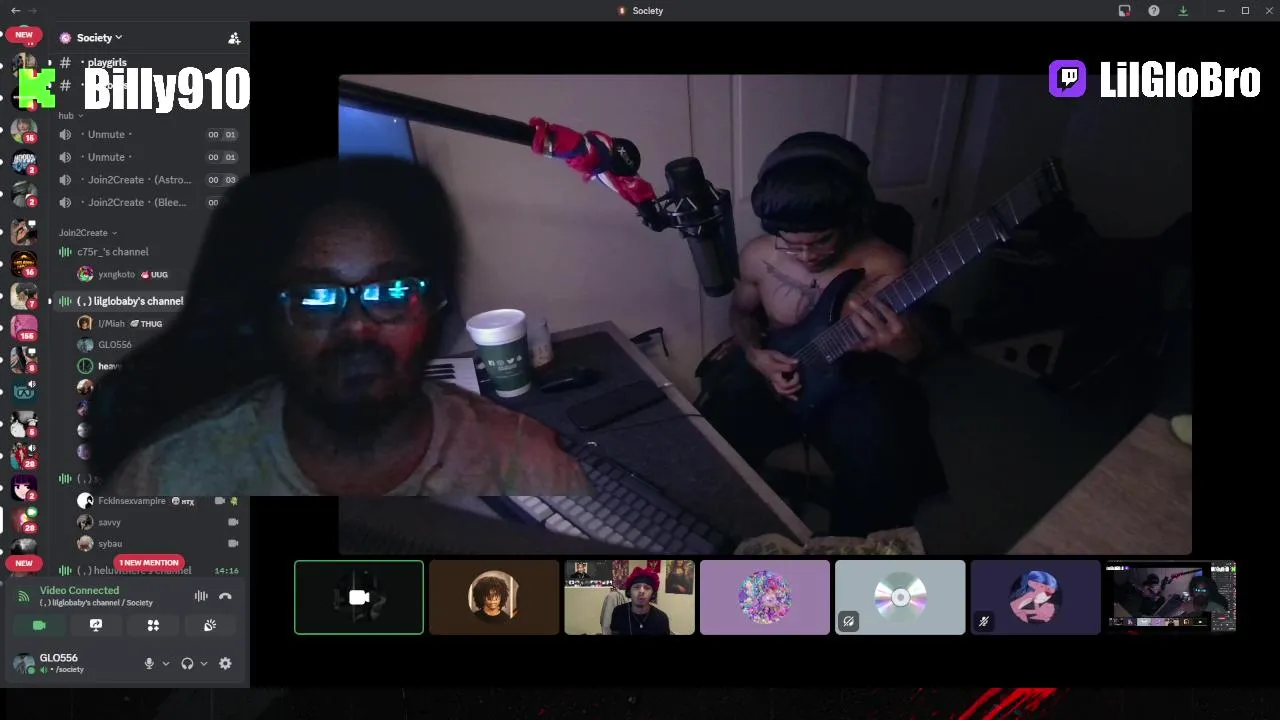Go back with title bar arrow
Viewport: 1280px width, 720px height.
click(x=15, y=11)
